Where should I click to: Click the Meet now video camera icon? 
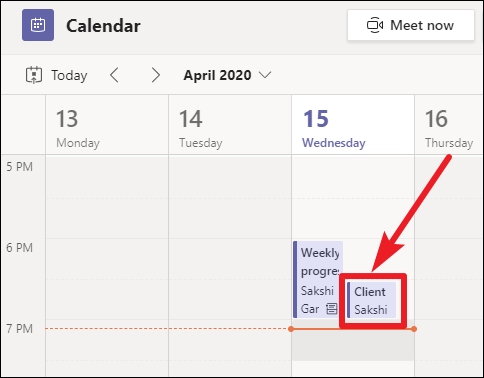pos(375,25)
